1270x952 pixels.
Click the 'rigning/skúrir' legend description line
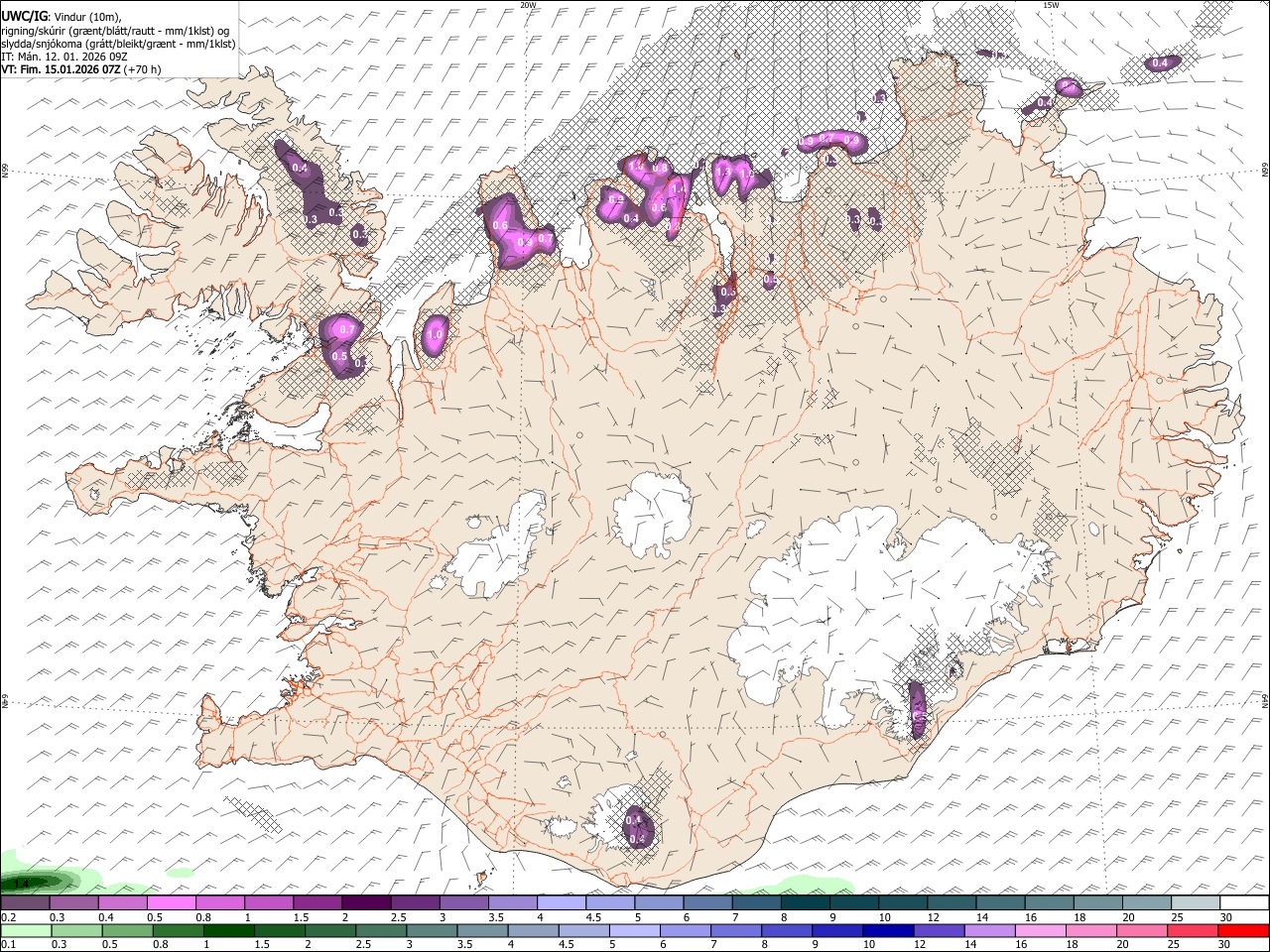(115, 31)
